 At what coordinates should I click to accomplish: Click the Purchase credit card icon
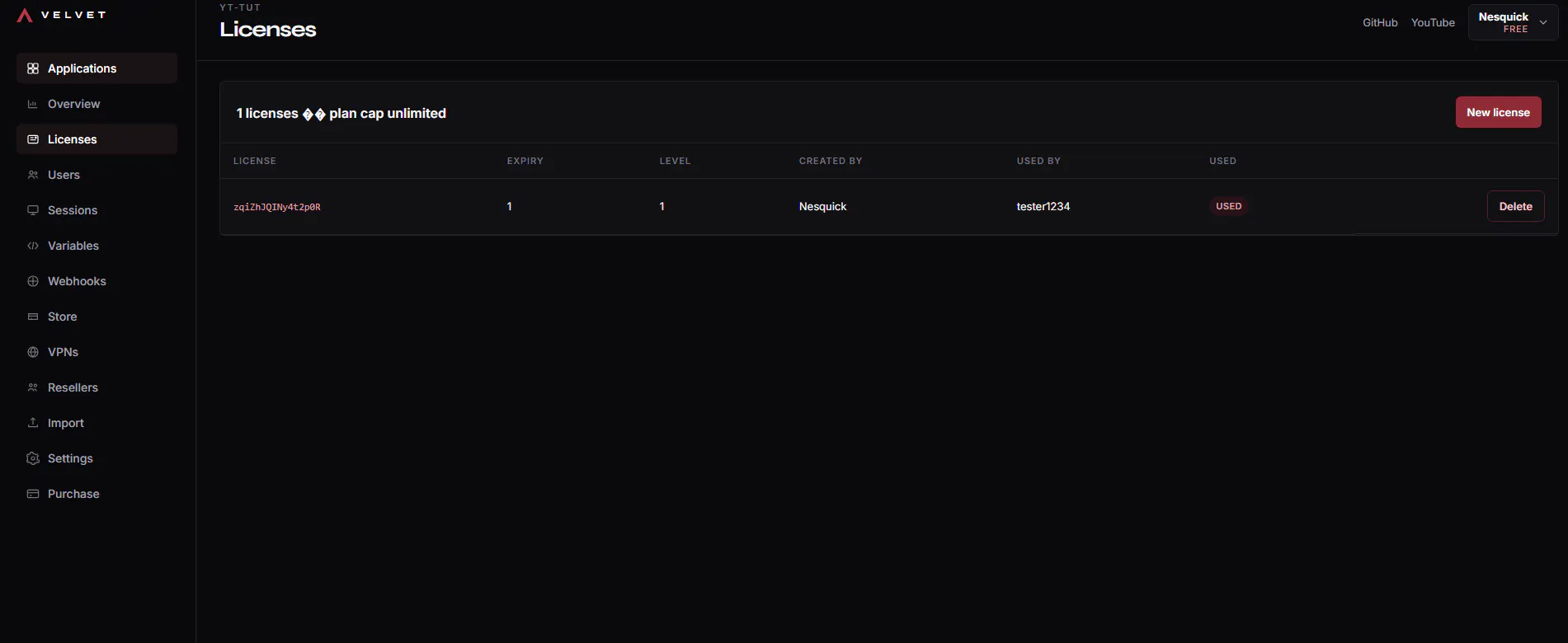coord(33,494)
